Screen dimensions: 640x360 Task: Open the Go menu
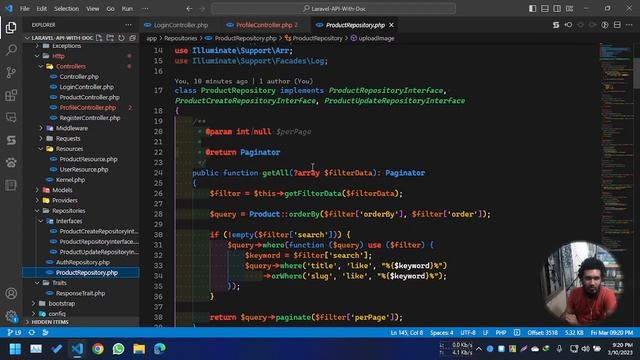click(111, 9)
